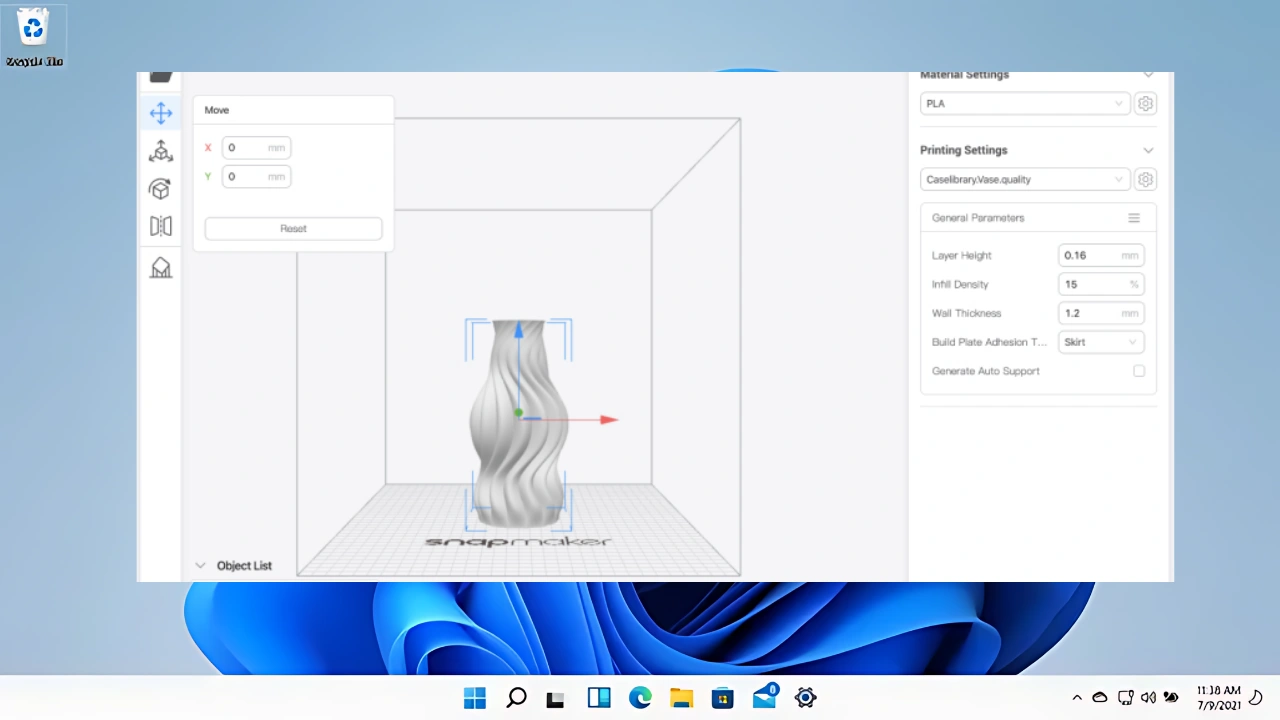Open Widgets from the taskbar

599,697
